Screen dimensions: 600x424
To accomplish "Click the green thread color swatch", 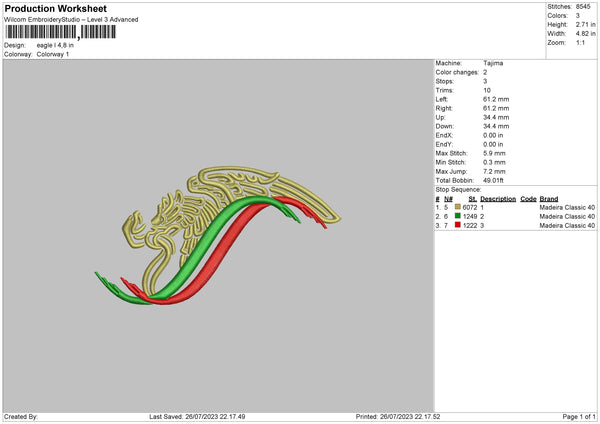I will click(458, 216).
